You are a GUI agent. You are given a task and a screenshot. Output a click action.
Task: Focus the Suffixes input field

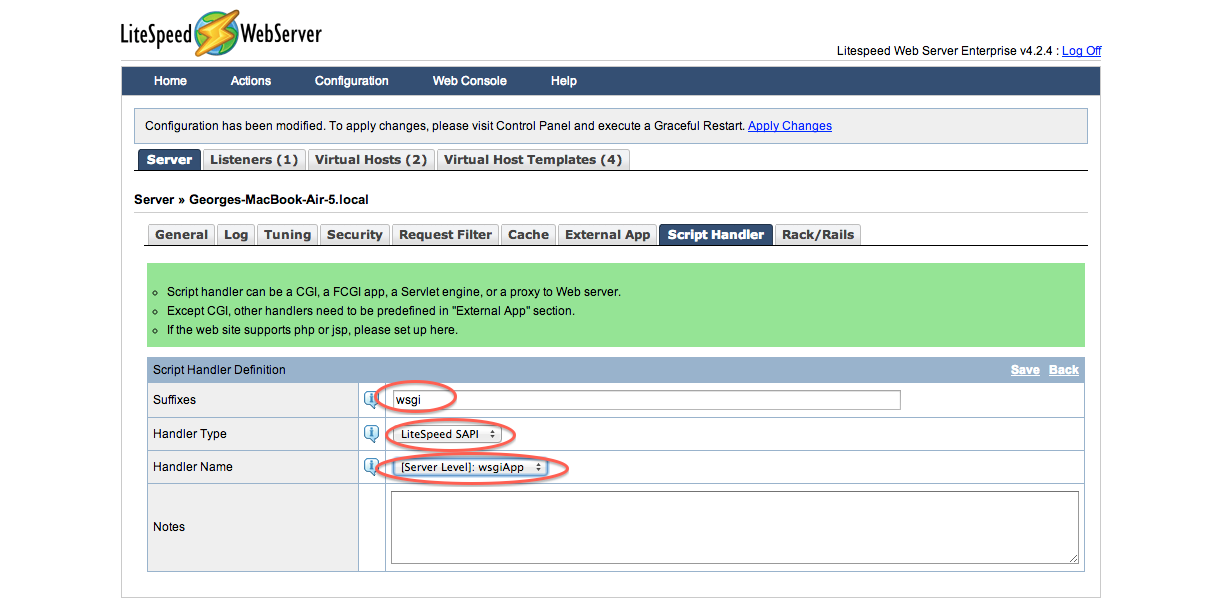click(646, 400)
